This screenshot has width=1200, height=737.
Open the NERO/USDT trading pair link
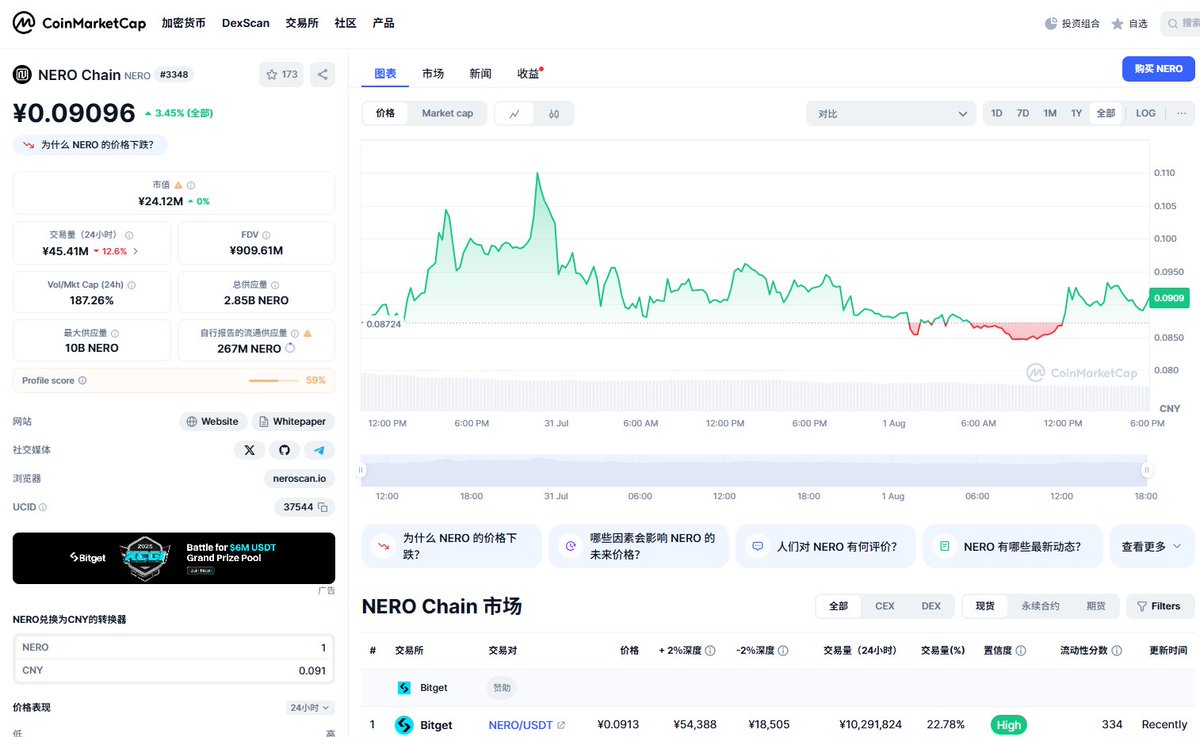(x=521, y=725)
